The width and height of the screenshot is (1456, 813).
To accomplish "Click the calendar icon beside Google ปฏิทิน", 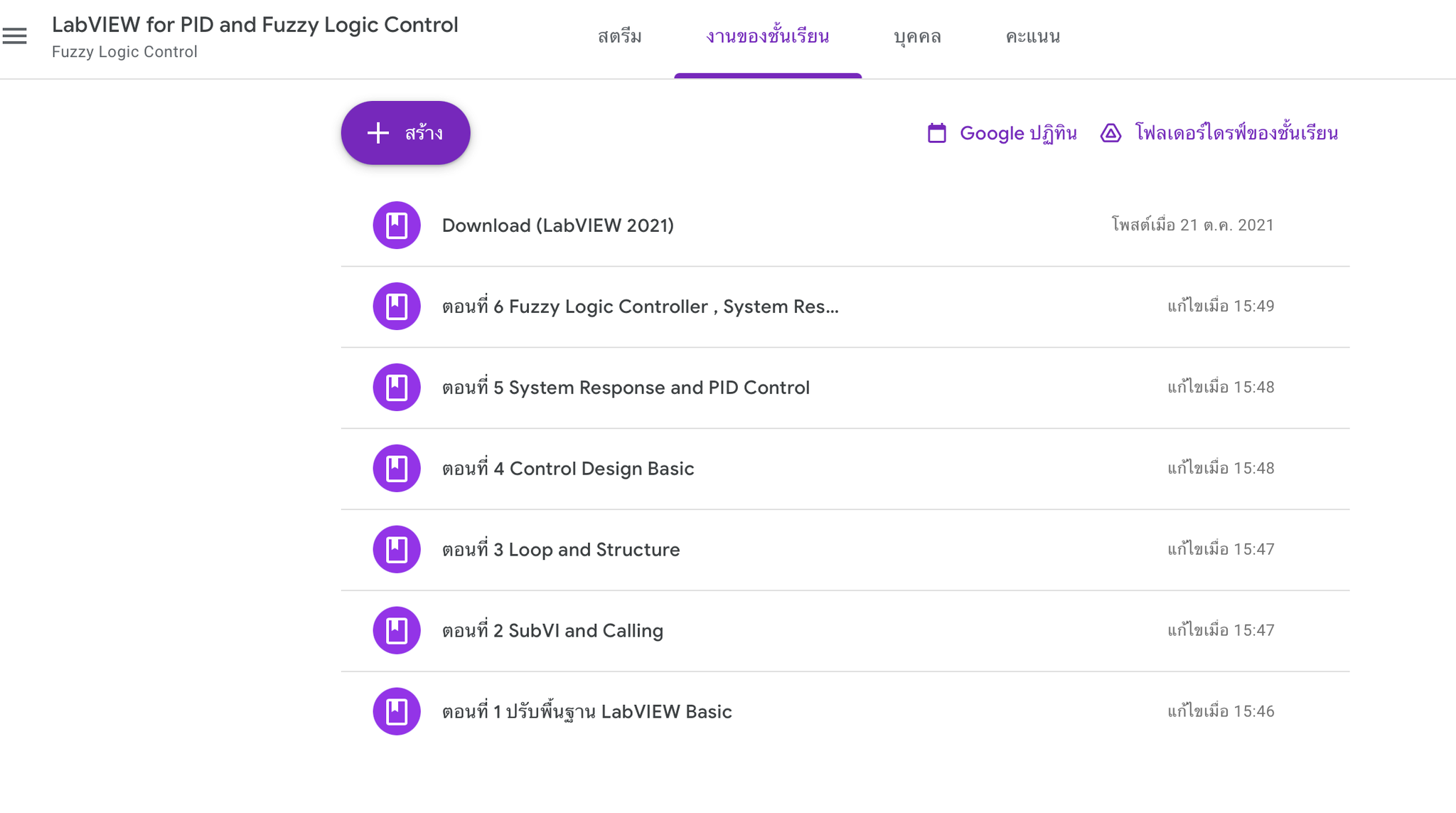I will (937, 133).
